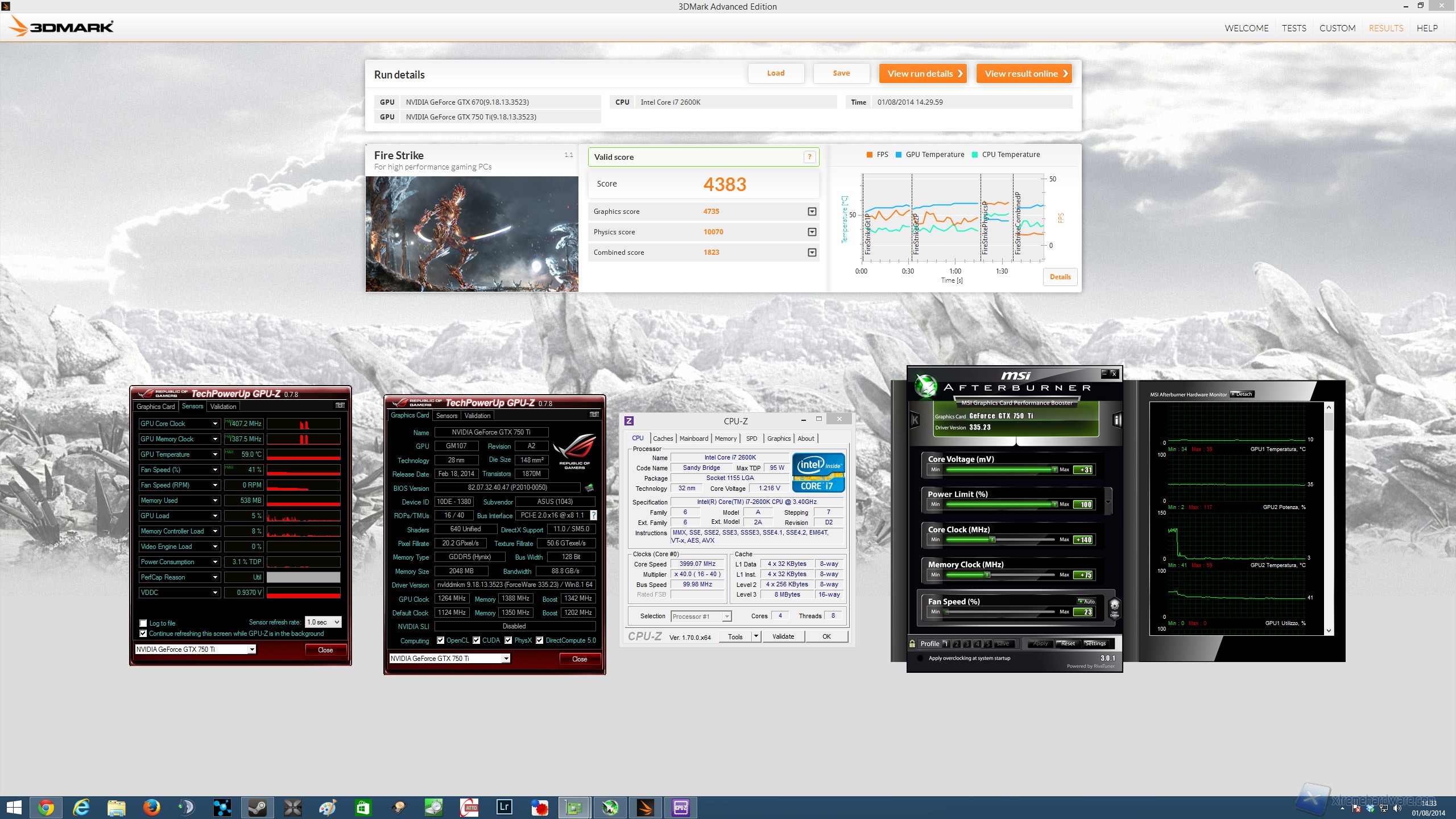Toggle the Log to file checkbox
1456x819 pixels.
(143, 623)
